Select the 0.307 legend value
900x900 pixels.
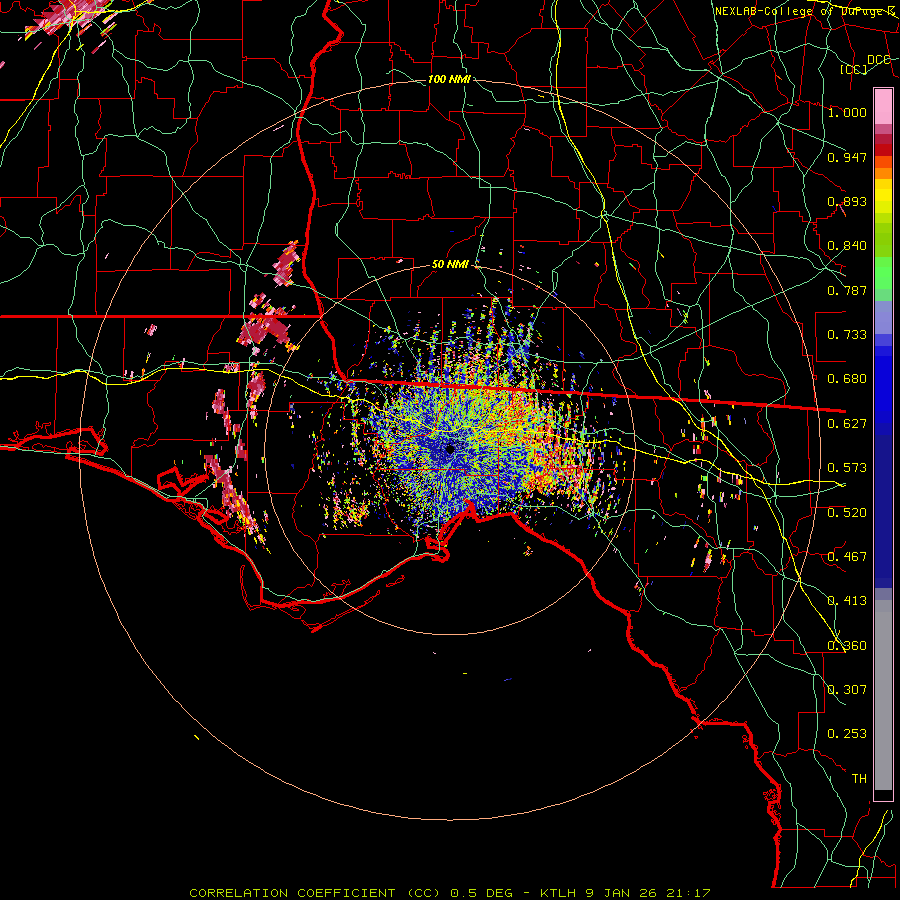(847, 690)
